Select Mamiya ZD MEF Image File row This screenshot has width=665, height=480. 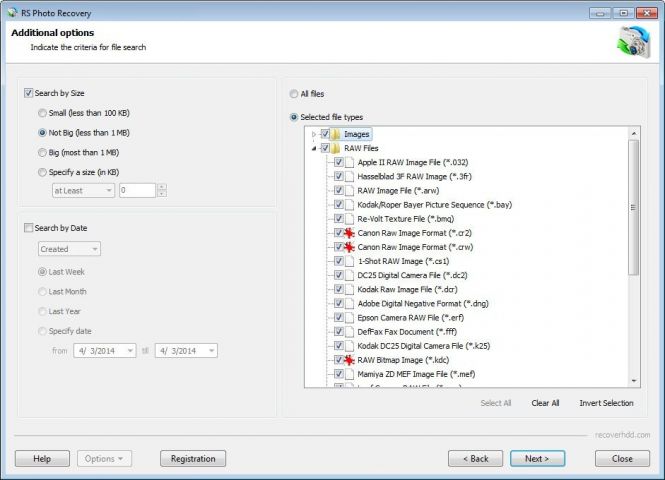point(416,374)
